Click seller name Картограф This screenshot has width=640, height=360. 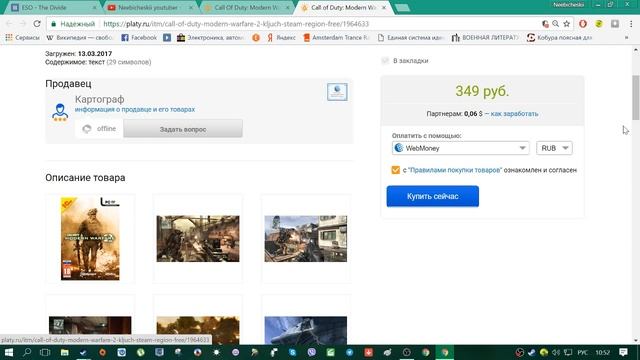[x=100, y=99]
